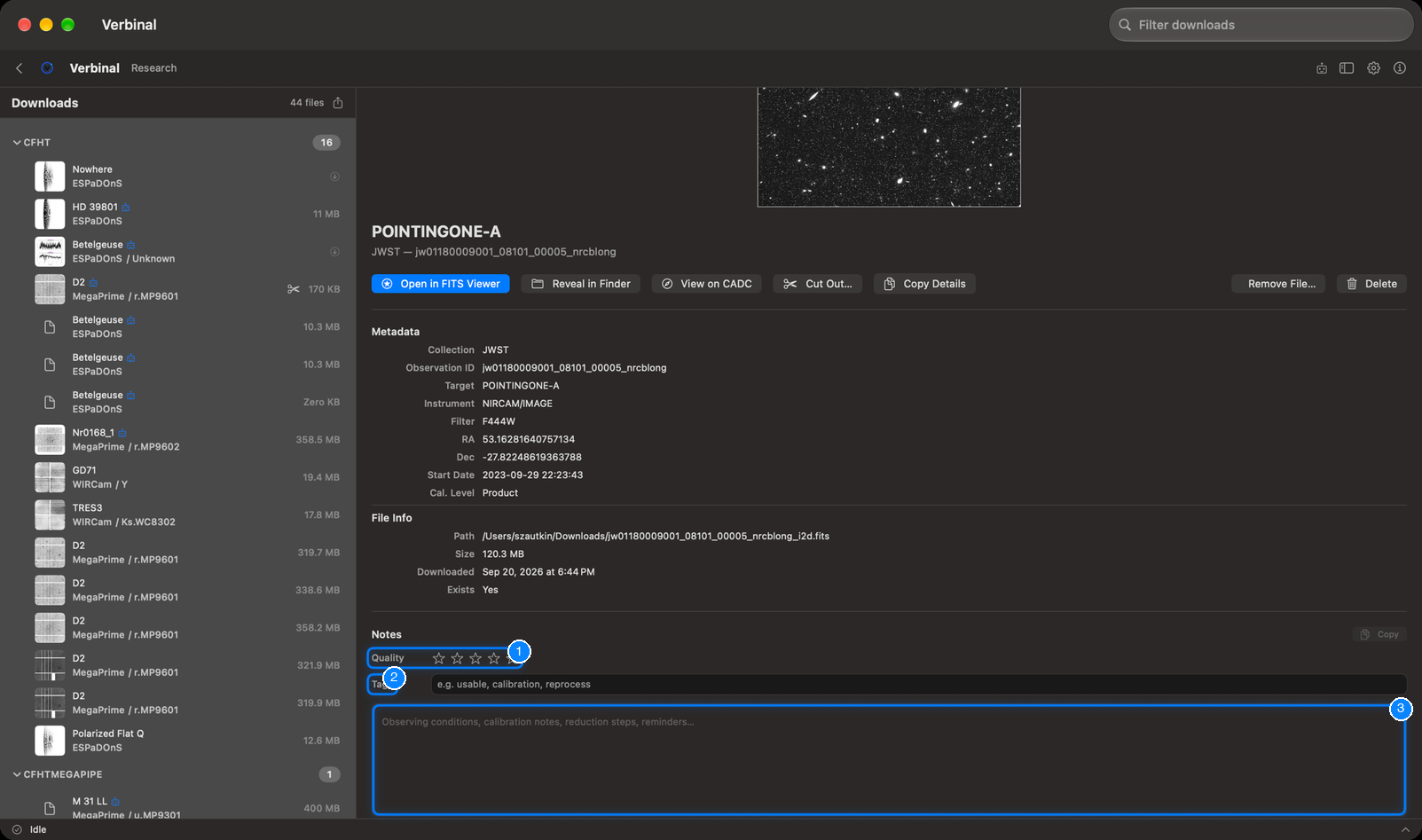Click the blue robot icon next to Nr0168_1
The image size is (1422, 840).
point(122,433)
